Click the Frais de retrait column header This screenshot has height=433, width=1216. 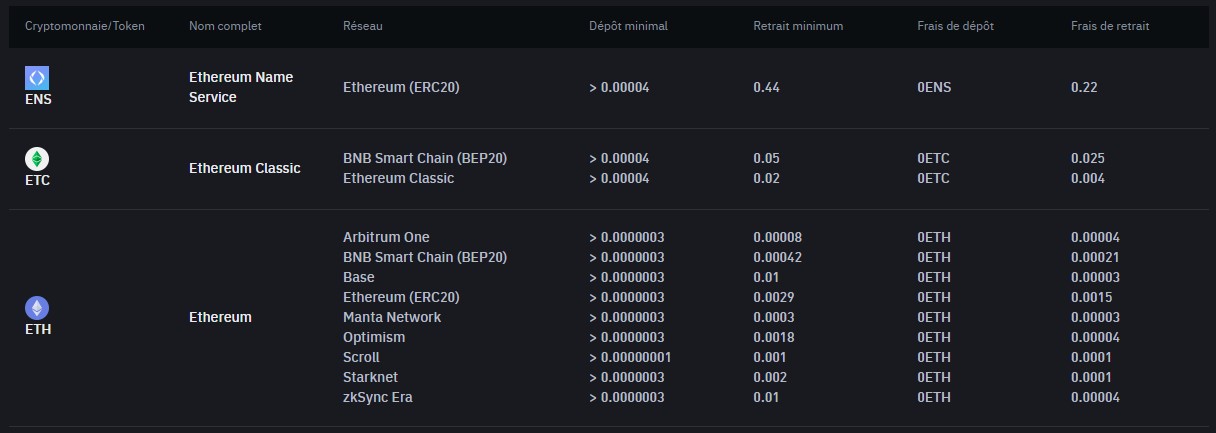coord(1110,26)
